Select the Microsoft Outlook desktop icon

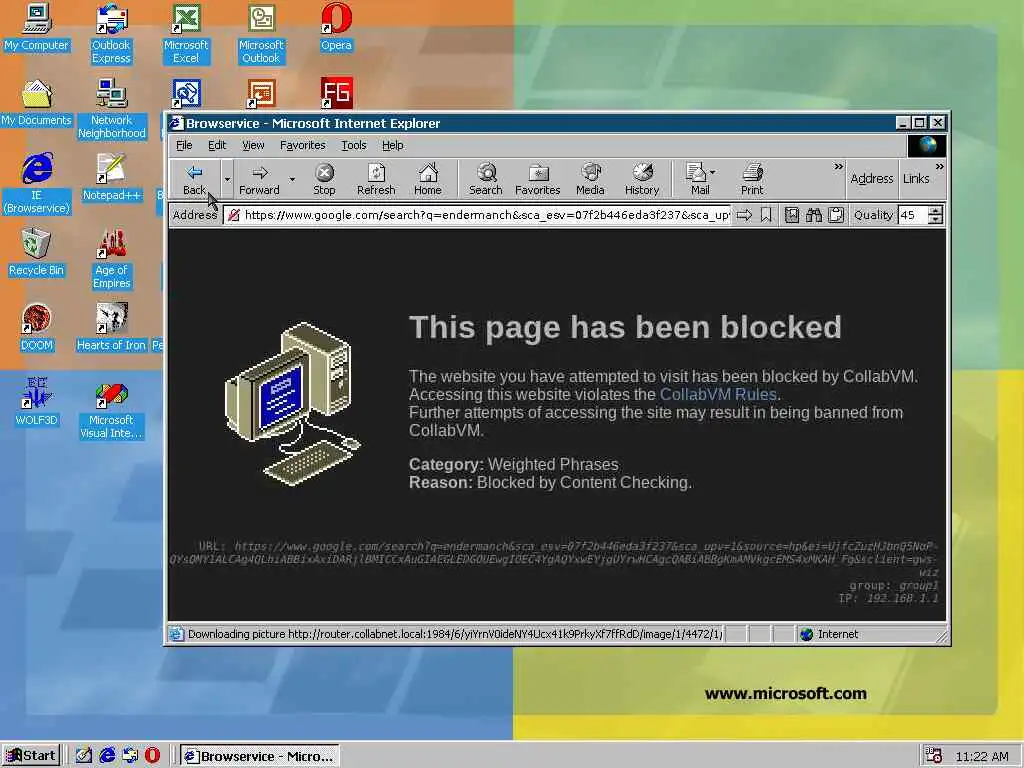tap(261, 33)
